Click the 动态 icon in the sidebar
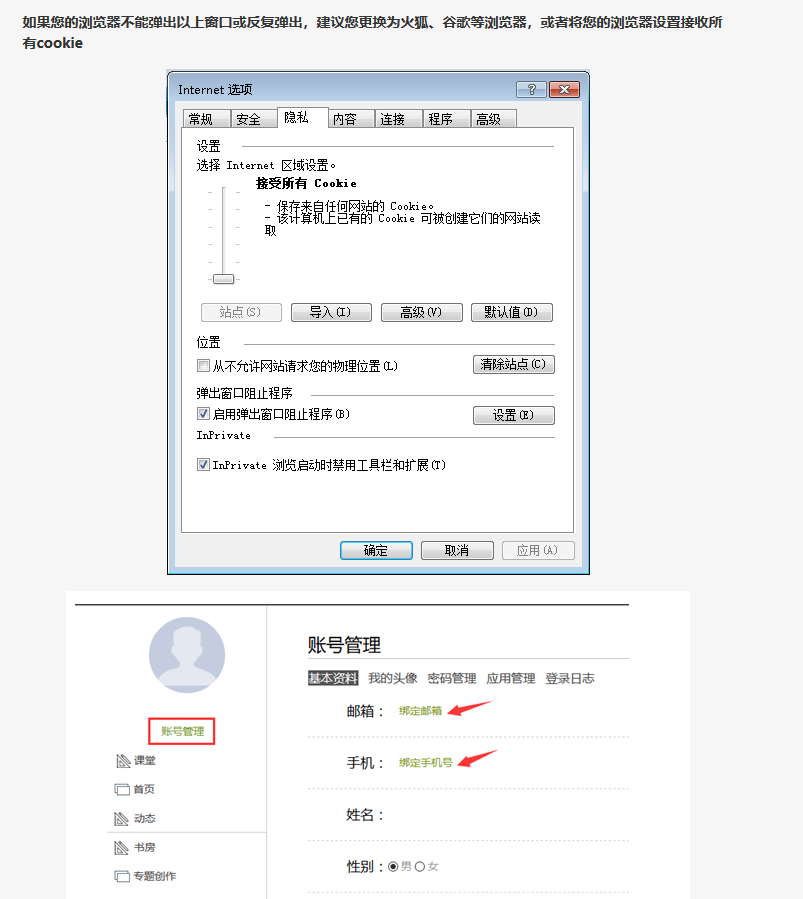Screen dimensions: 803x899 (122, 819)
